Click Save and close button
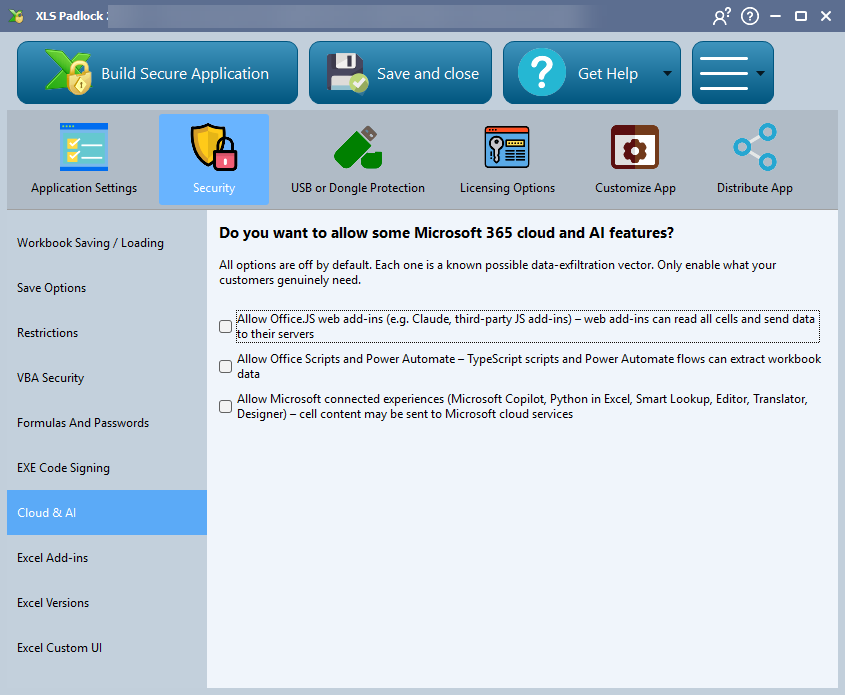Viewport: 845px width, 695px height. [x=400, y=73]
